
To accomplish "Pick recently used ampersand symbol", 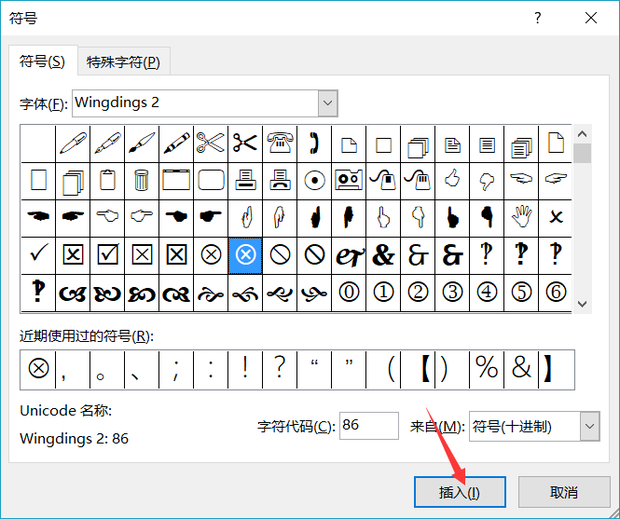I will pos(521,370).
